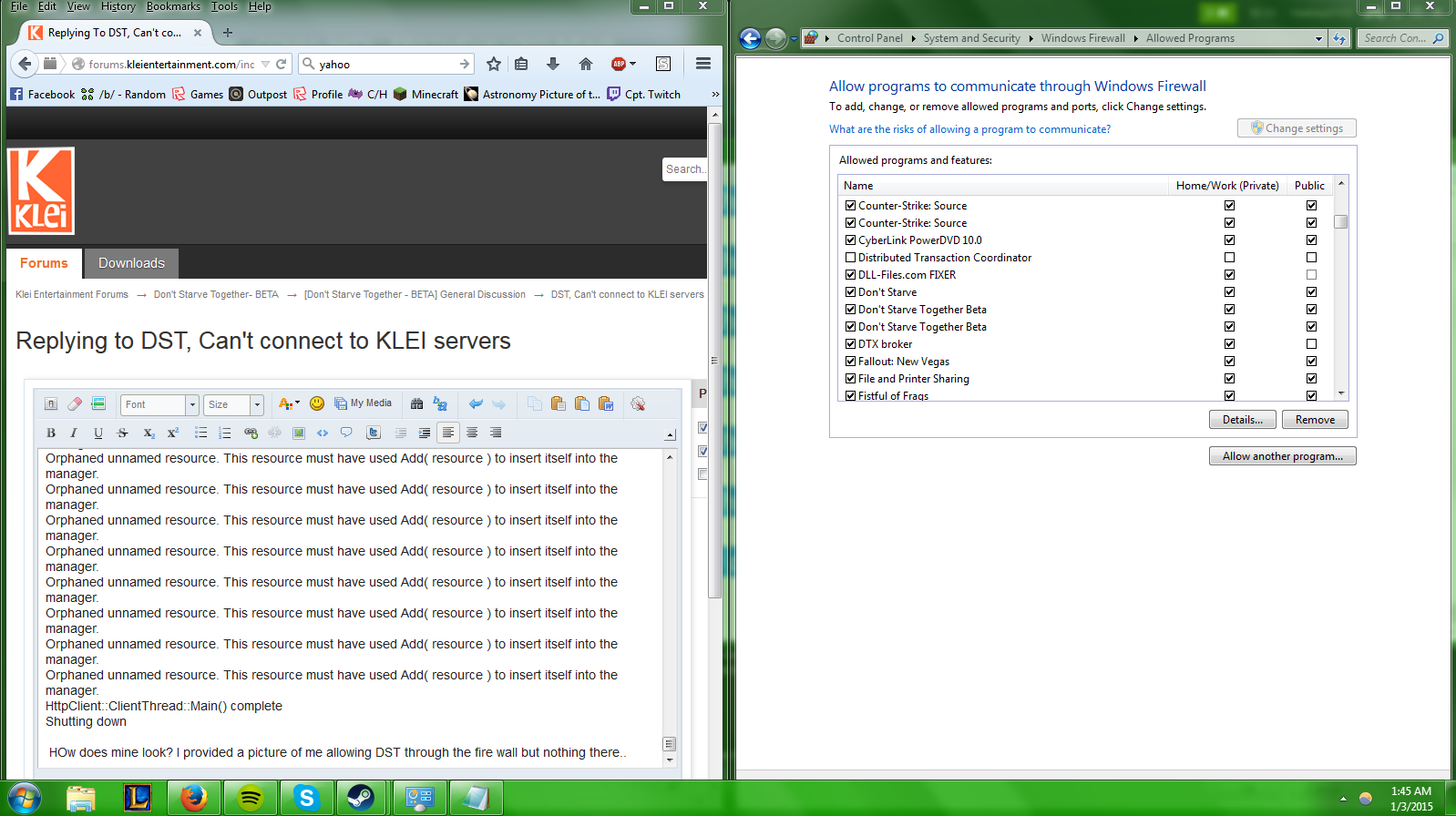Center-align the text
This screenshot has height=816, width=1456.
click(472, 433)
